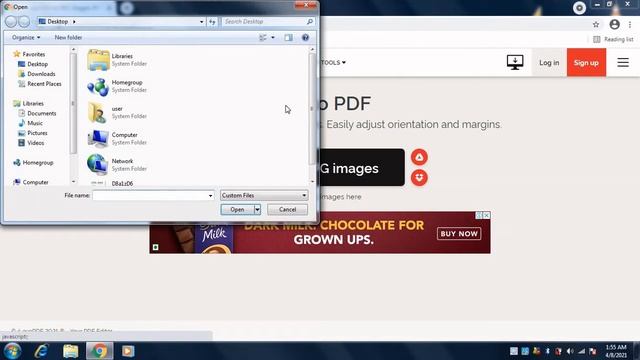Click the arrow after Desktop in address bar

[x=74, y=22]
